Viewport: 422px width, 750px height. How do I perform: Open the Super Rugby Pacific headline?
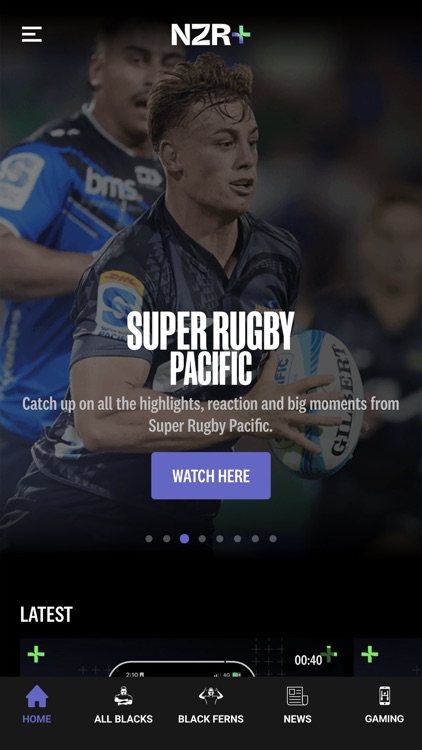(x=211, y=348)
